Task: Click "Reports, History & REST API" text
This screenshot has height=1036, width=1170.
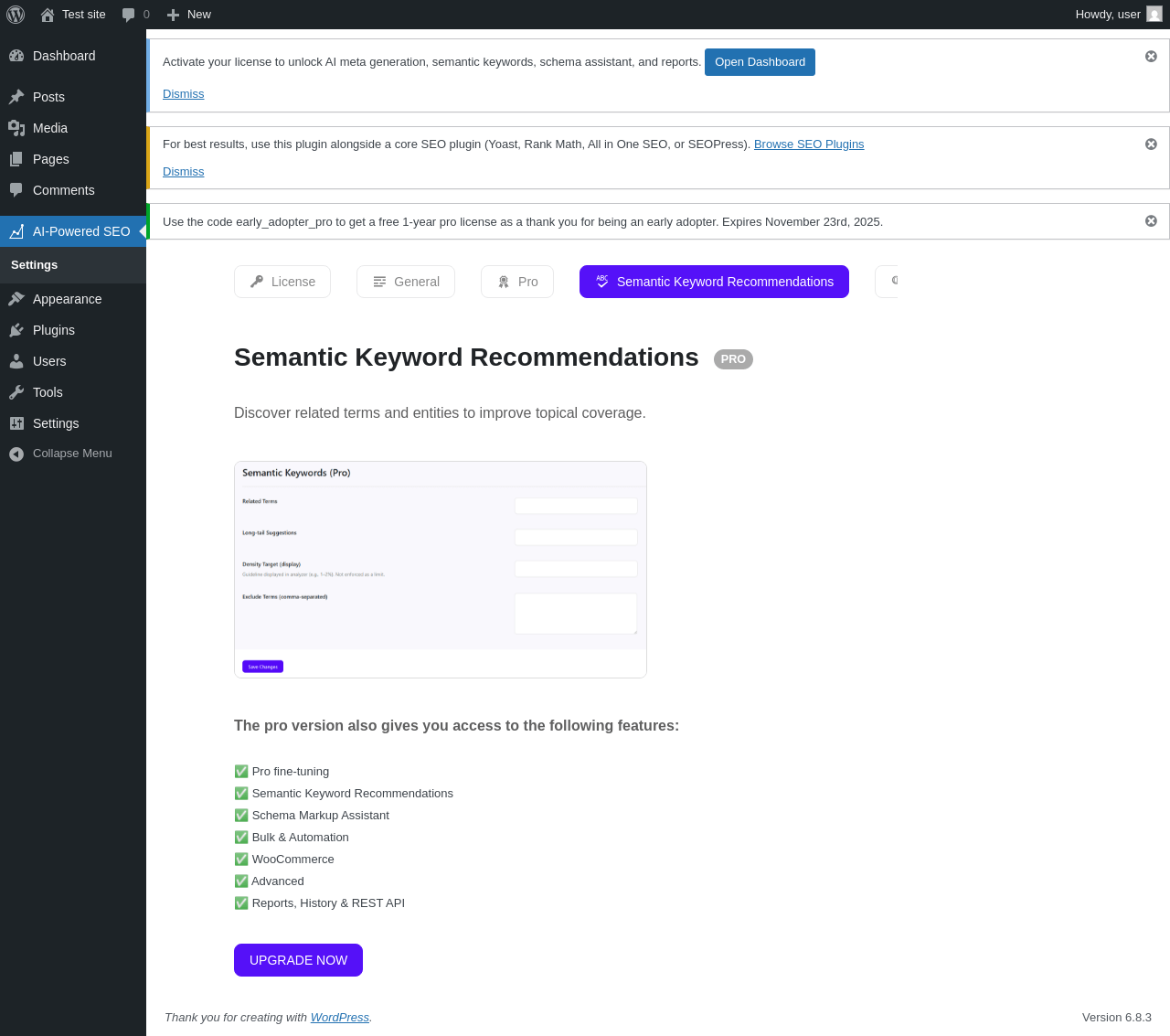Action: [x=328, y=903]
